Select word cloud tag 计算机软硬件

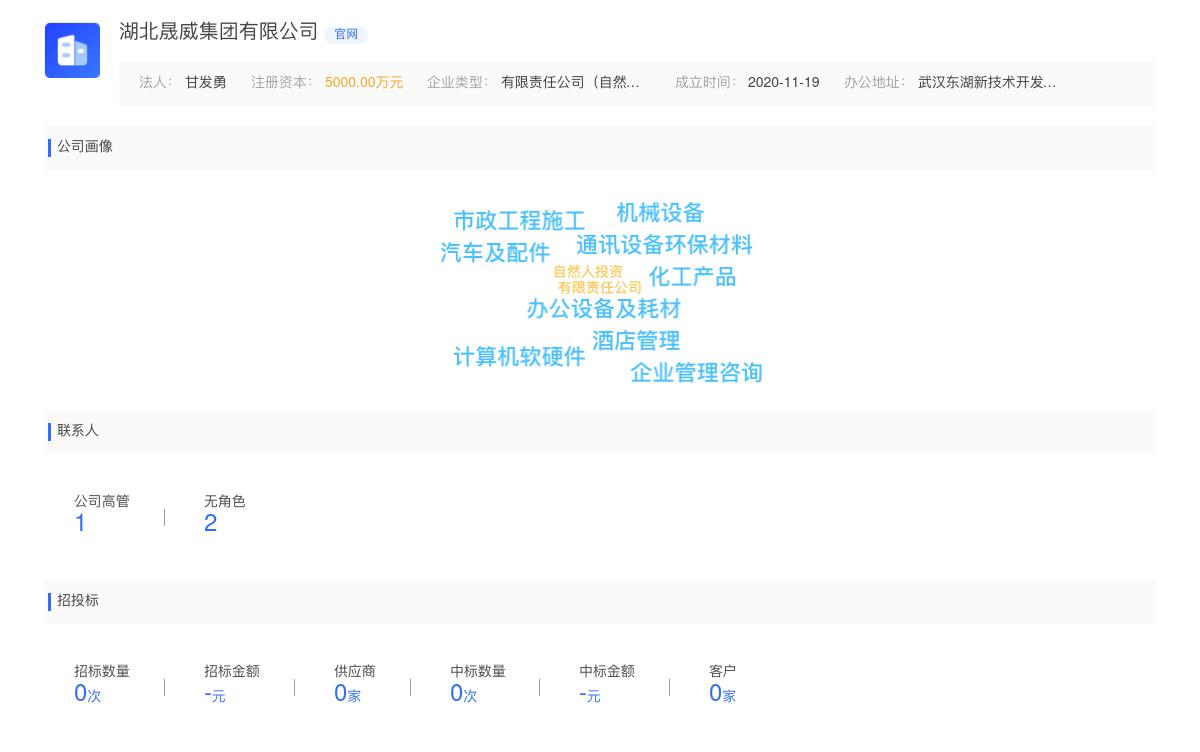tap(519, 357)
